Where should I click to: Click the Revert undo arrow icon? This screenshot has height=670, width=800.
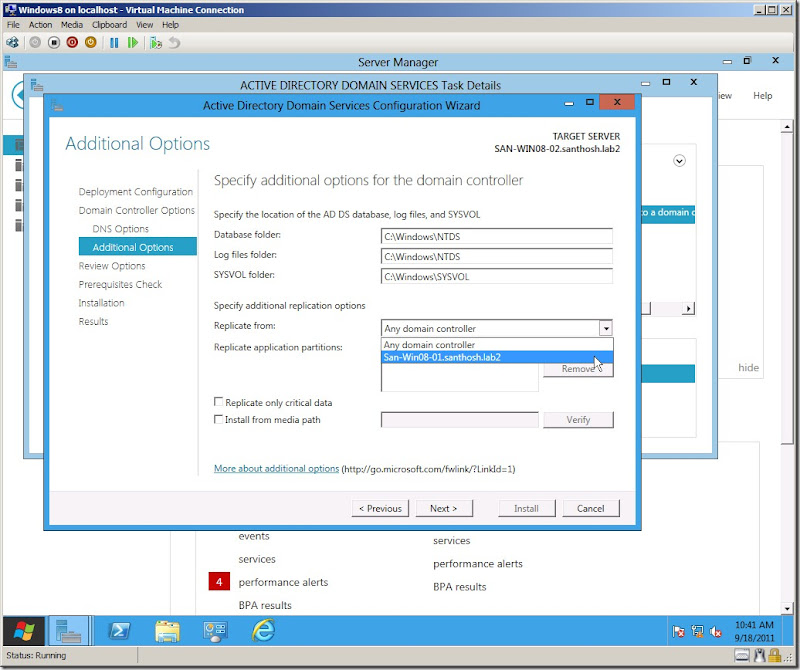[x=174, y=43]
